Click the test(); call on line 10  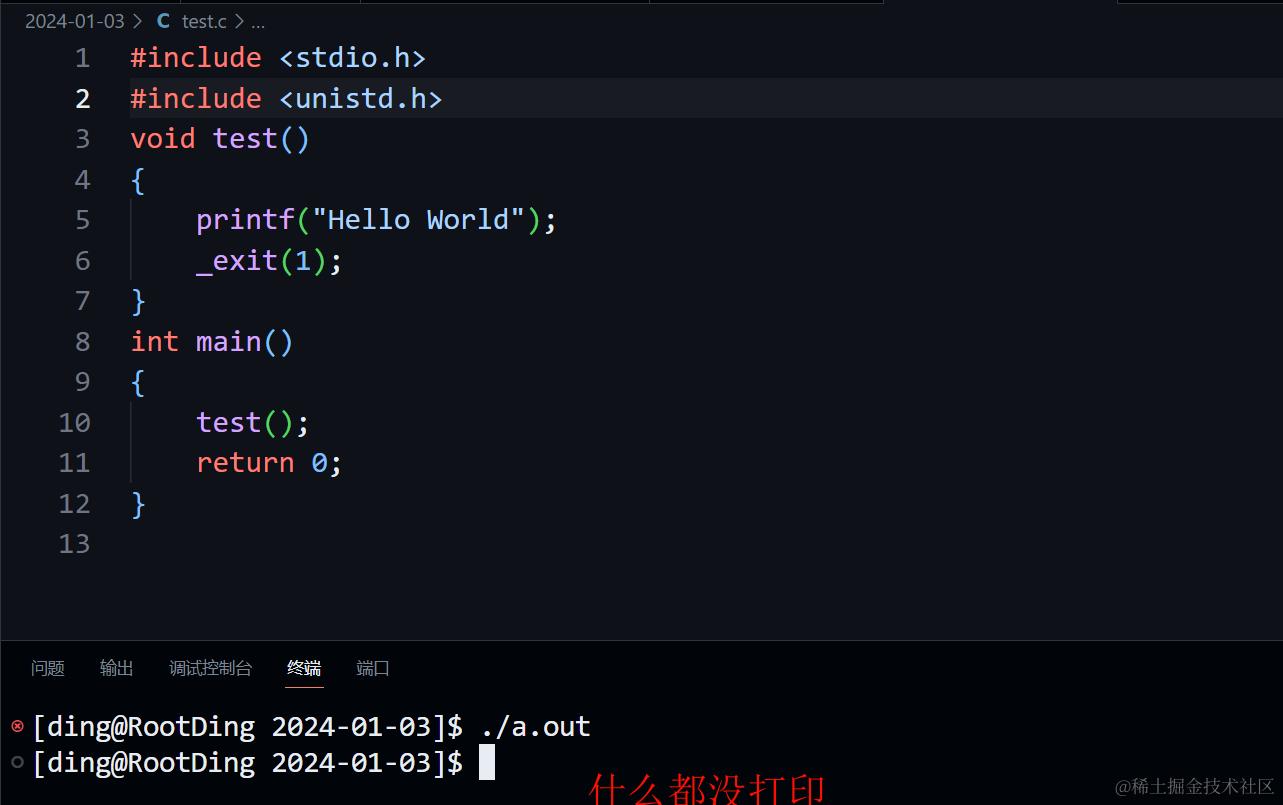[253, 422]
